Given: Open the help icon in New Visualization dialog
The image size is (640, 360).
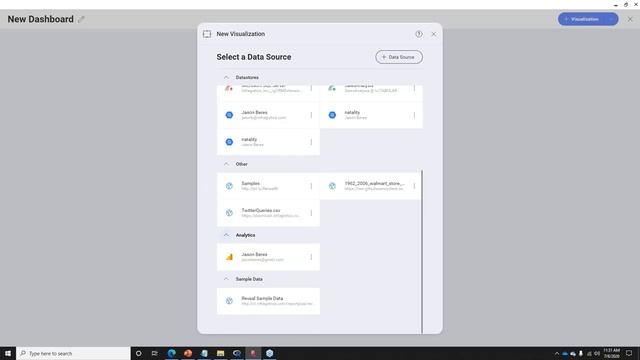Looking at the screenshot, I should [419, 34].
